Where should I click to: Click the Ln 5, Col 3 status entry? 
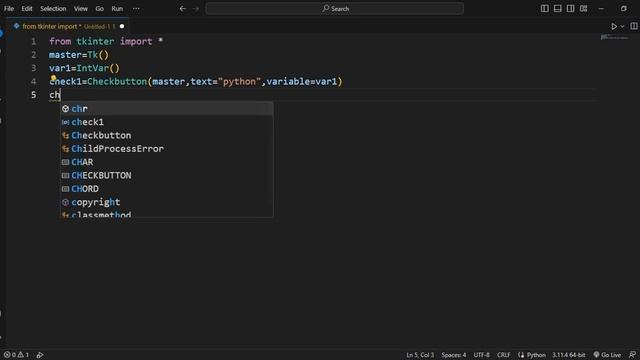click(420, 355)
